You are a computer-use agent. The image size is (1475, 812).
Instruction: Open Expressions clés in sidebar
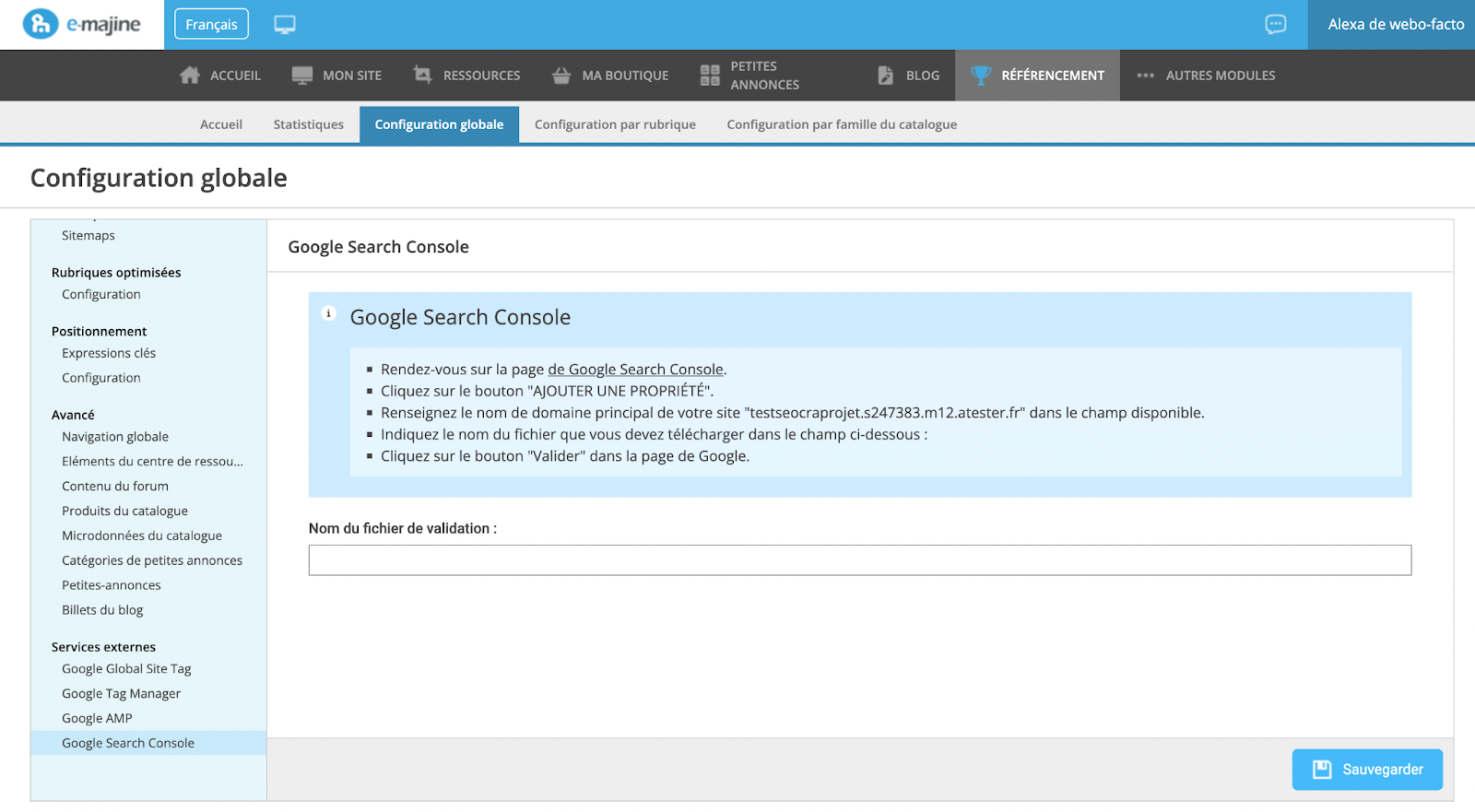[109, 354]
